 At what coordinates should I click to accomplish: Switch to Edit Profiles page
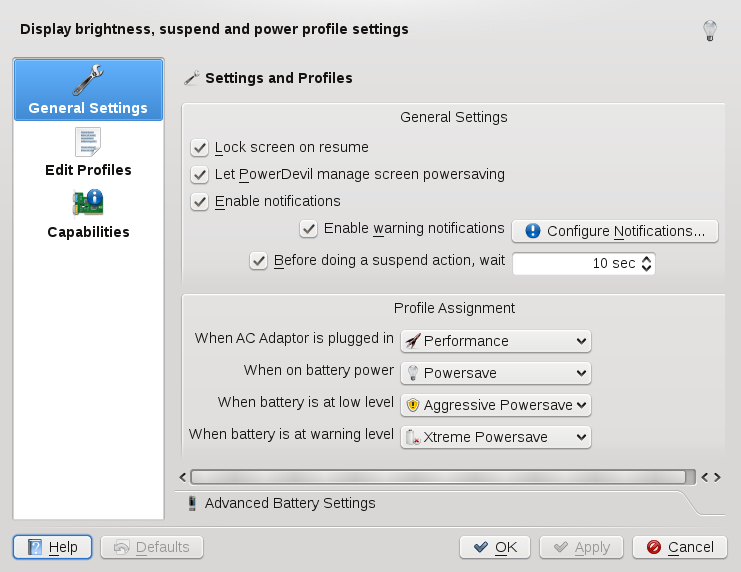88,152
